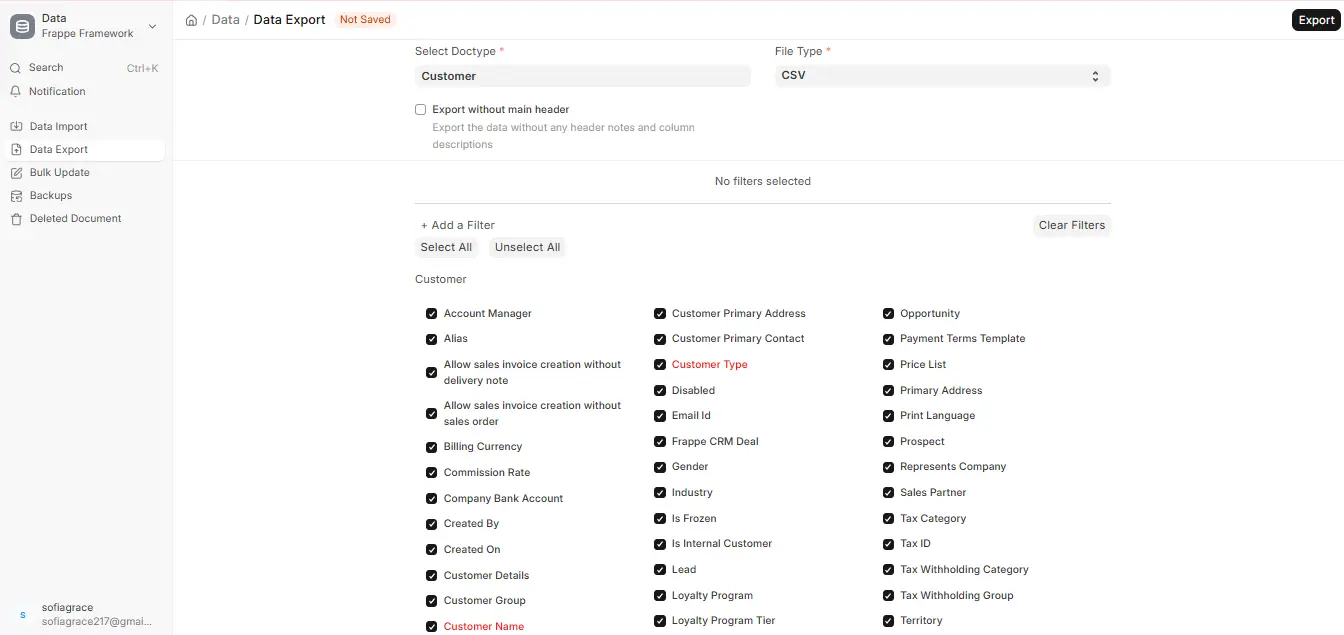The height and width of the screenshot is (635, 1344).
Task: Click the Search magnifier icon in sidebar
Action: coord(15,68)
